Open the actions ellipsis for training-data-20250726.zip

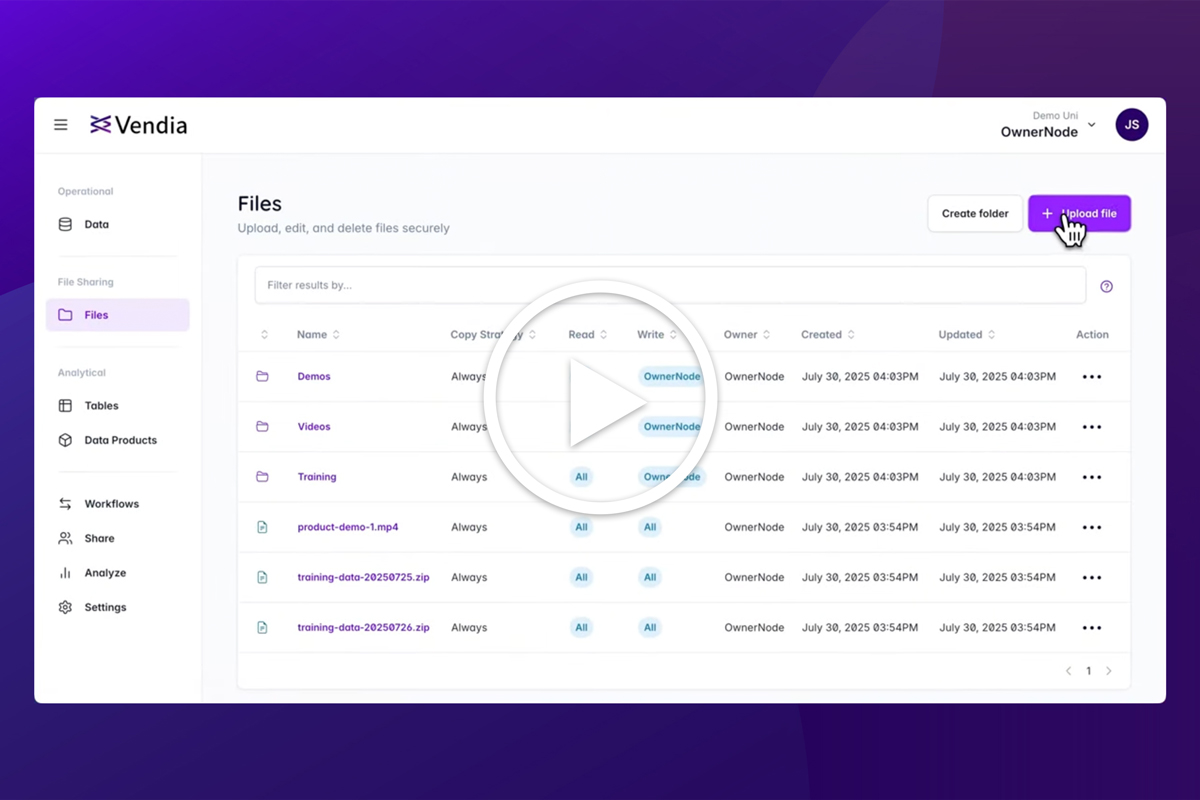tap(1092, 628)
